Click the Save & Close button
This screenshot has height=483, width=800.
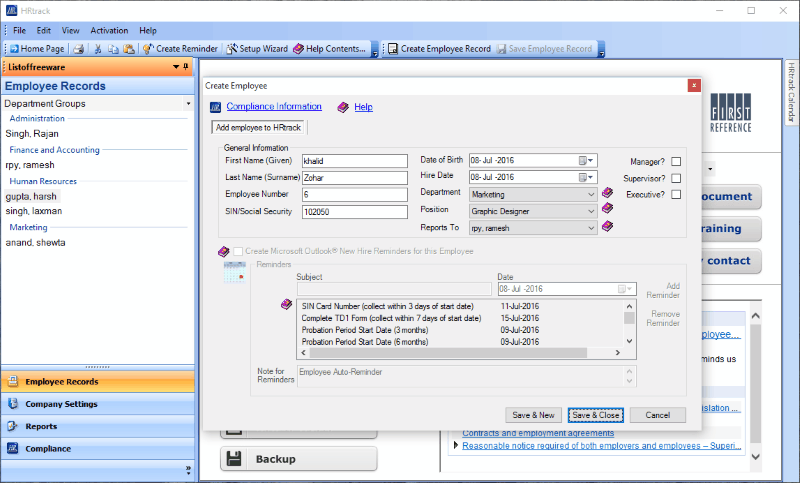pyautogui.click(x=595, y=415)
